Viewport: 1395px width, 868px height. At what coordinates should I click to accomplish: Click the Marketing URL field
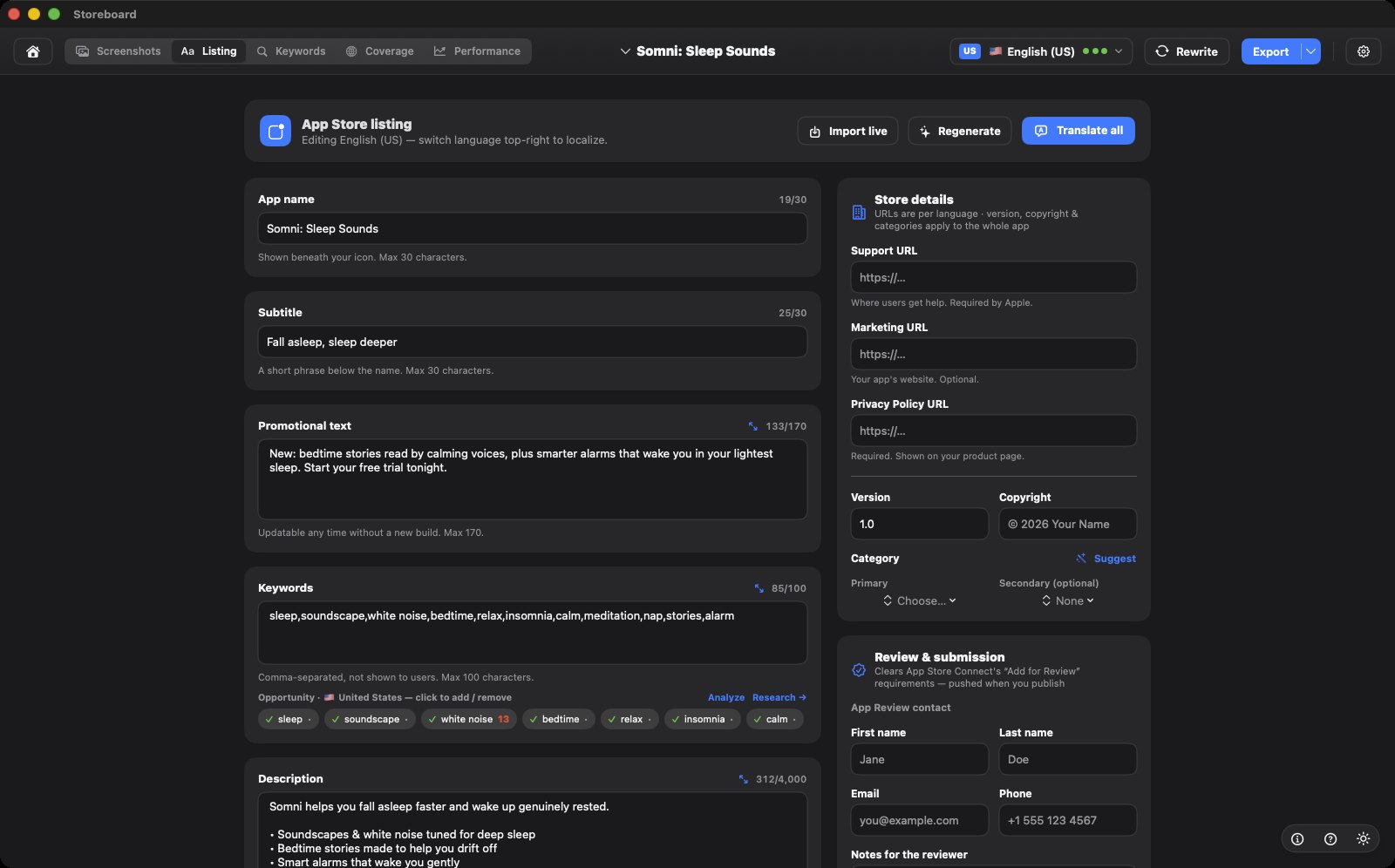pyautogui.click(x=994, y=354)
